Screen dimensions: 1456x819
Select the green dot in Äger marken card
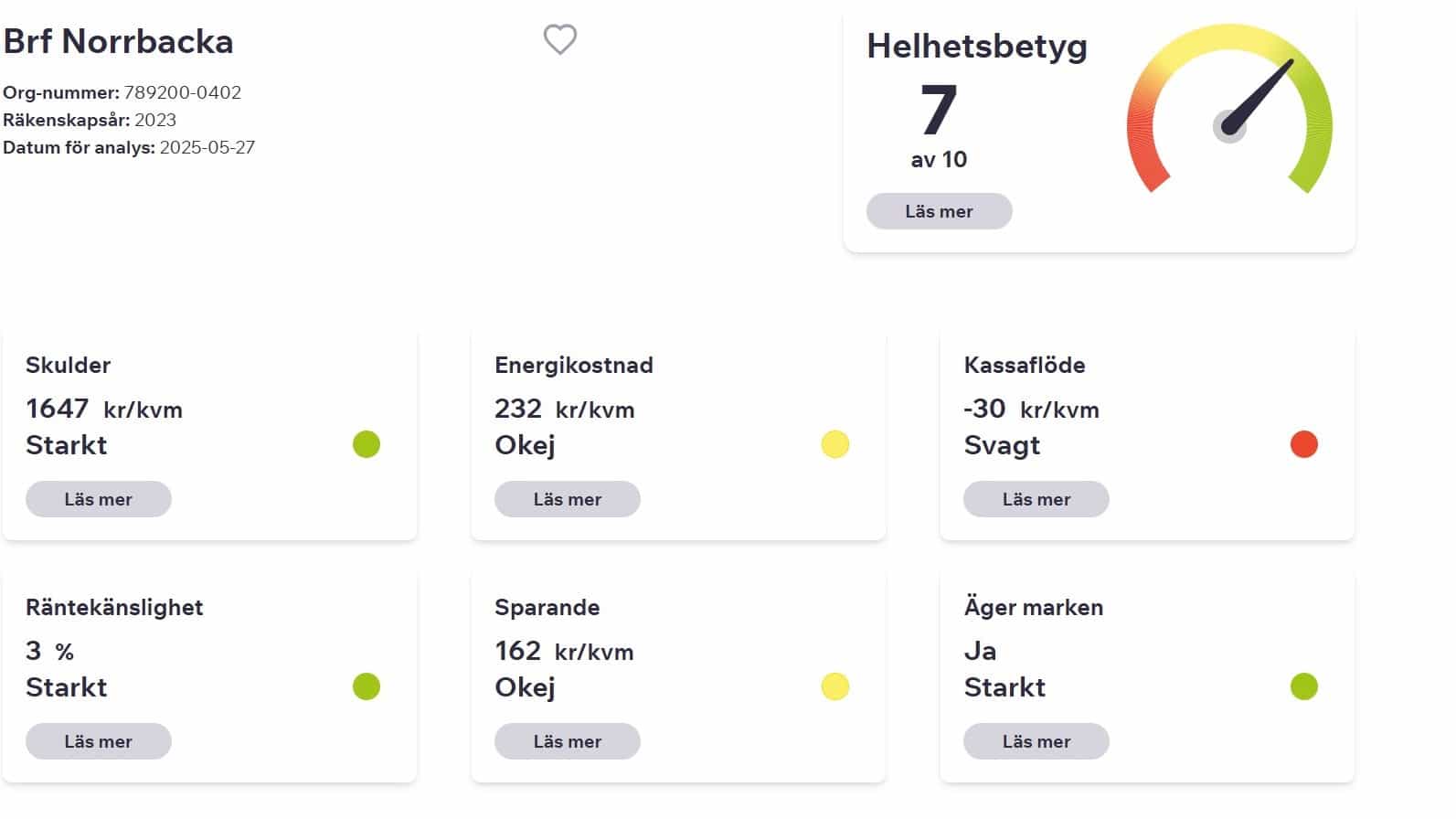click(x=1303, y=686)
